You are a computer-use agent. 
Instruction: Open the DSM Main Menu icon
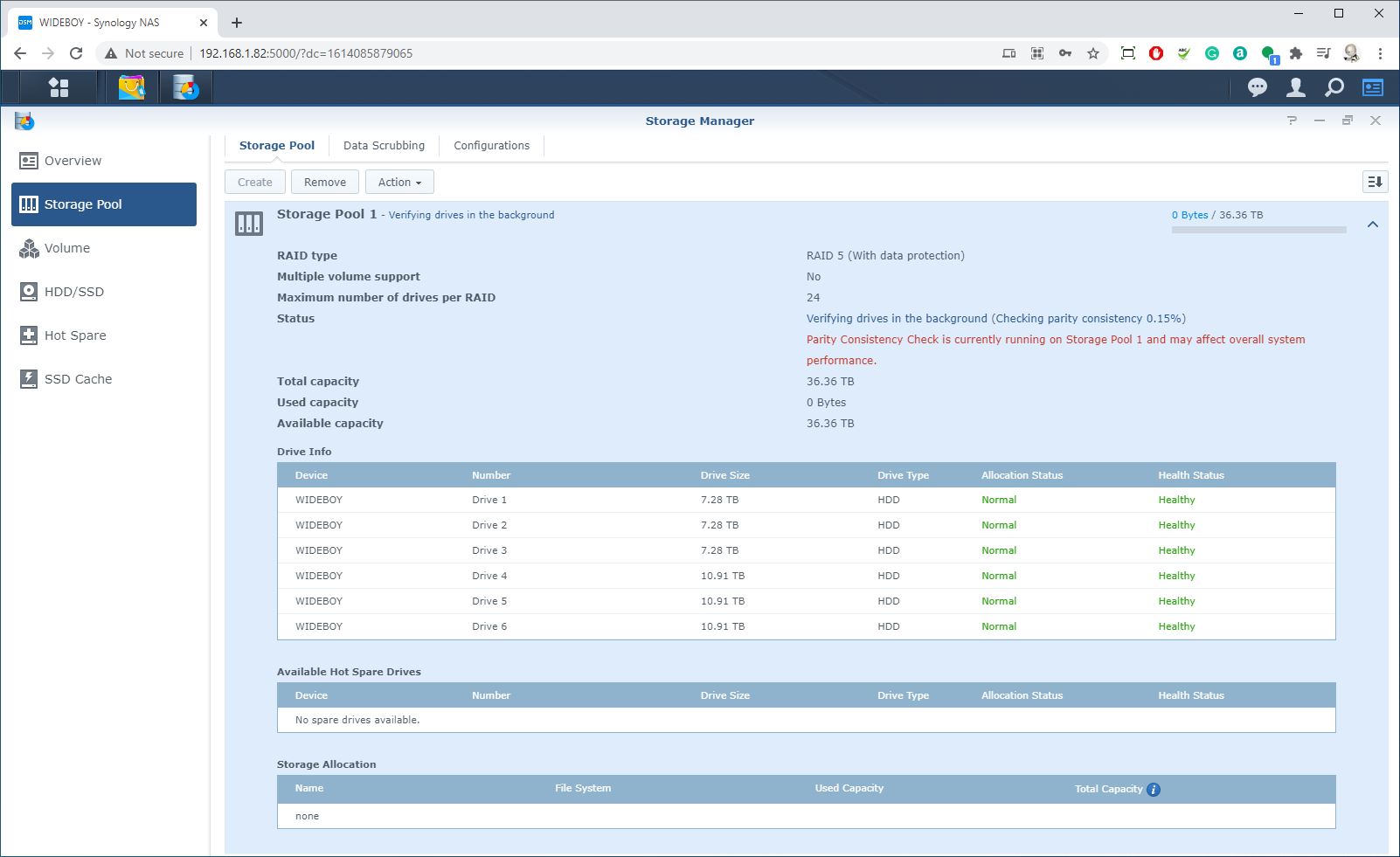59,87
